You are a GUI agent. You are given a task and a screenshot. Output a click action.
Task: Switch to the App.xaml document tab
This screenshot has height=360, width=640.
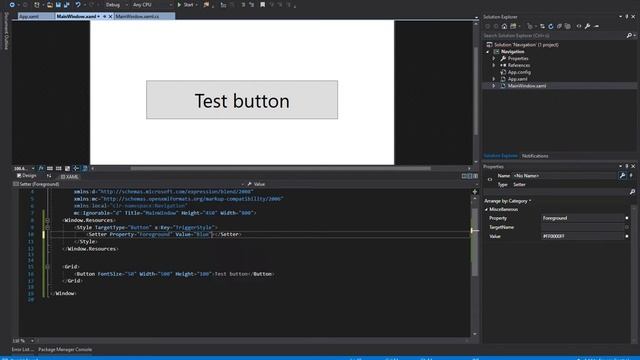[36, 16]
